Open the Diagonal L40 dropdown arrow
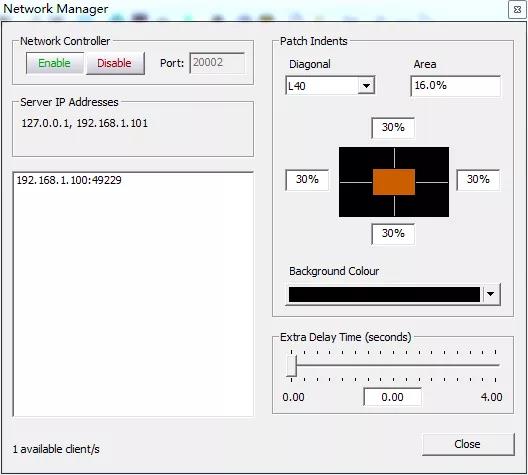Viewport: 528px width, 475px height. [x=366, y=86]
